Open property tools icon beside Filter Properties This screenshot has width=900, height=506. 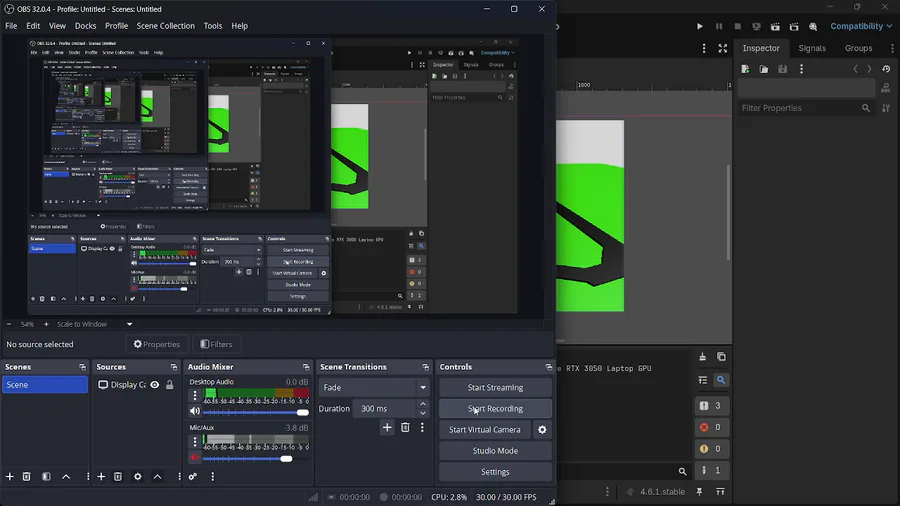click(886, 108)
